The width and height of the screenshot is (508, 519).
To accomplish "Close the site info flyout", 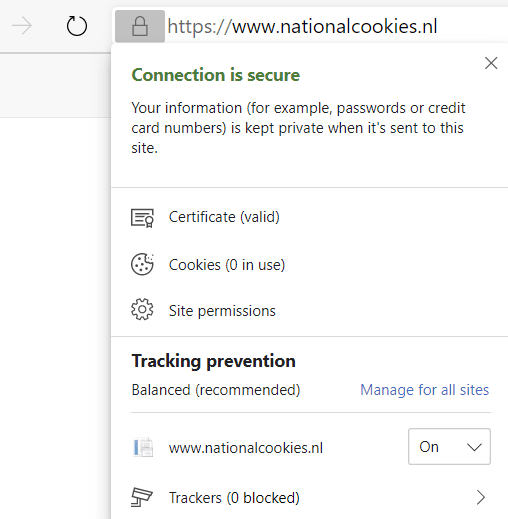I will (x=491, y=63).
